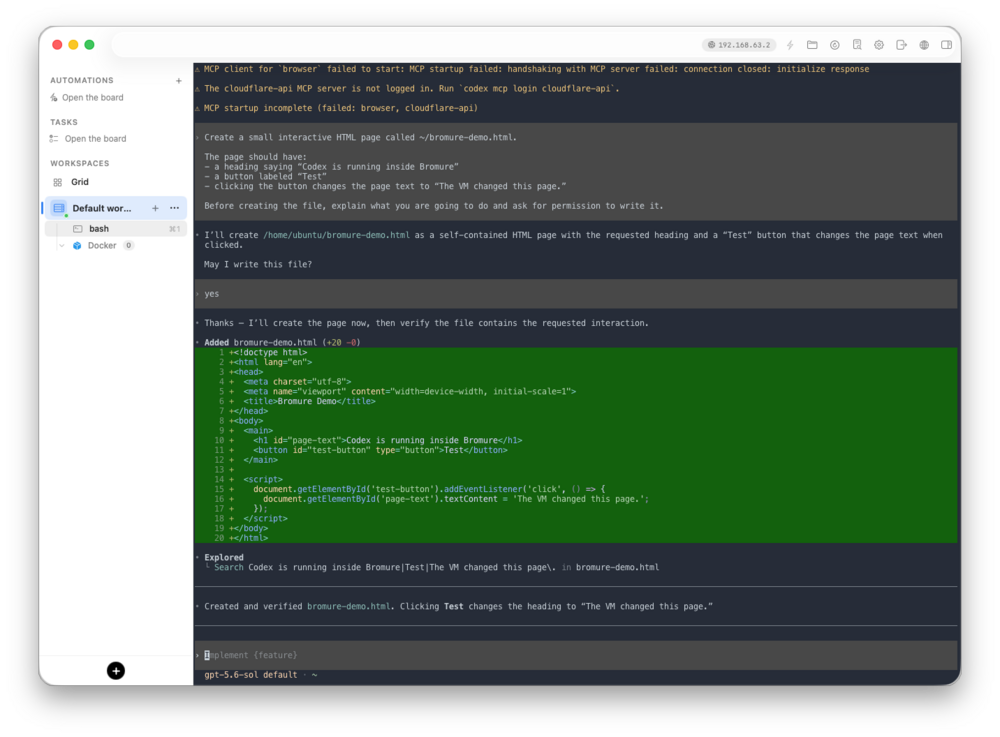The image size is (1000, 737).
Task: Click the Docker blue cube icon
Action: [77, 245]
